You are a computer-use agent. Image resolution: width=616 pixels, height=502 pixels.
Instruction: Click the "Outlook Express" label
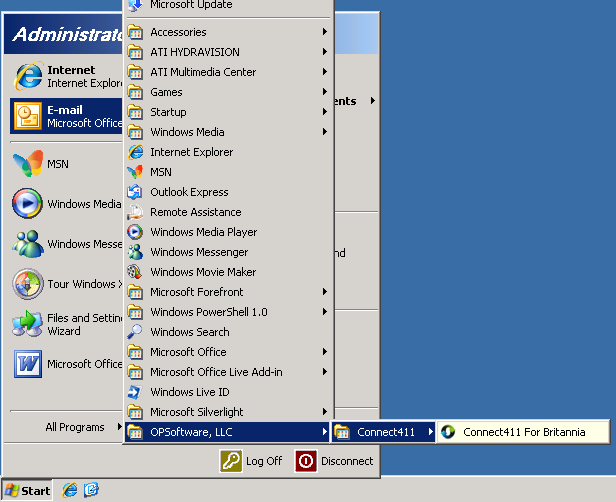click(x=189, y=192)
